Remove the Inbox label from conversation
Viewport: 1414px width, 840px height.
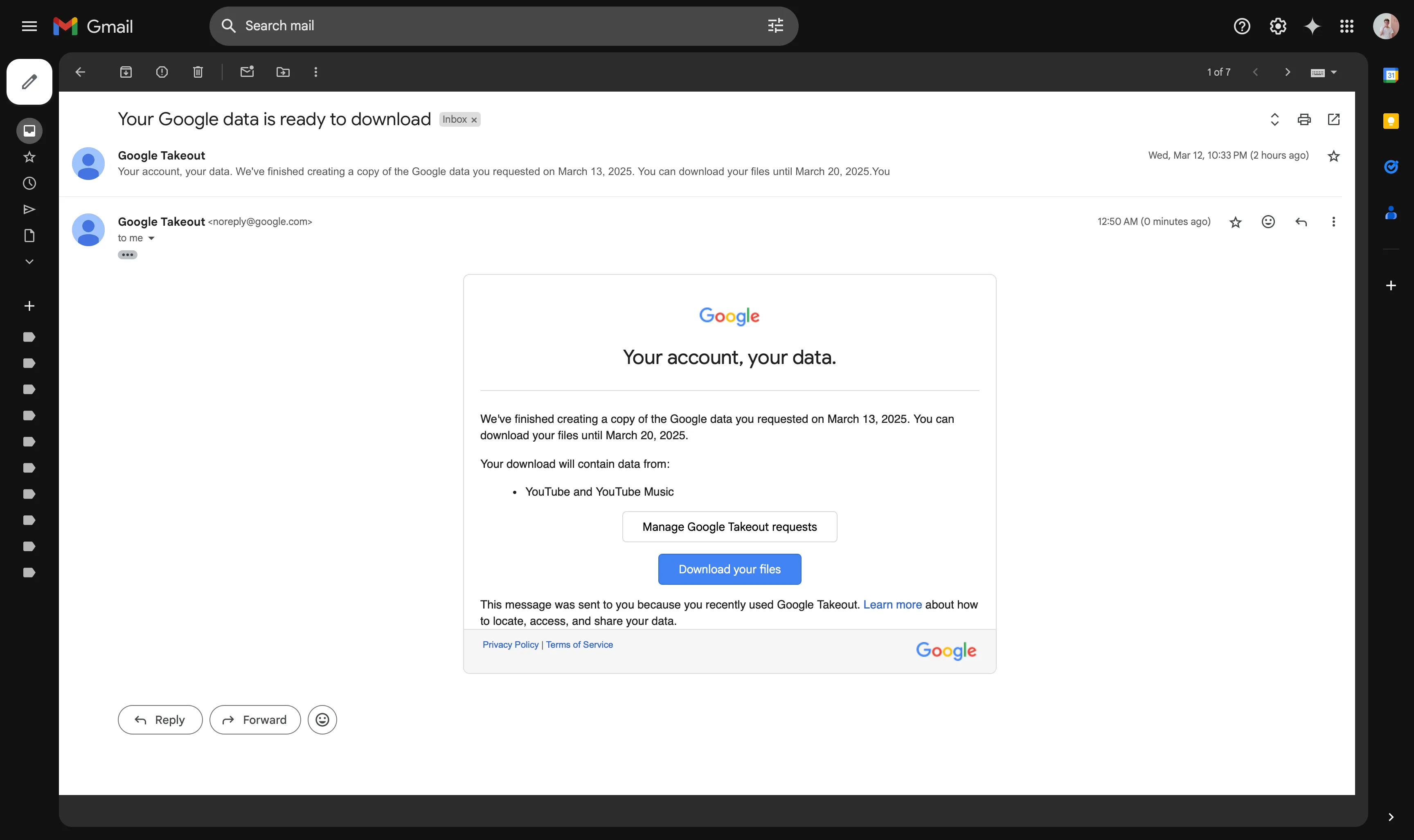(x=474, y=120)
